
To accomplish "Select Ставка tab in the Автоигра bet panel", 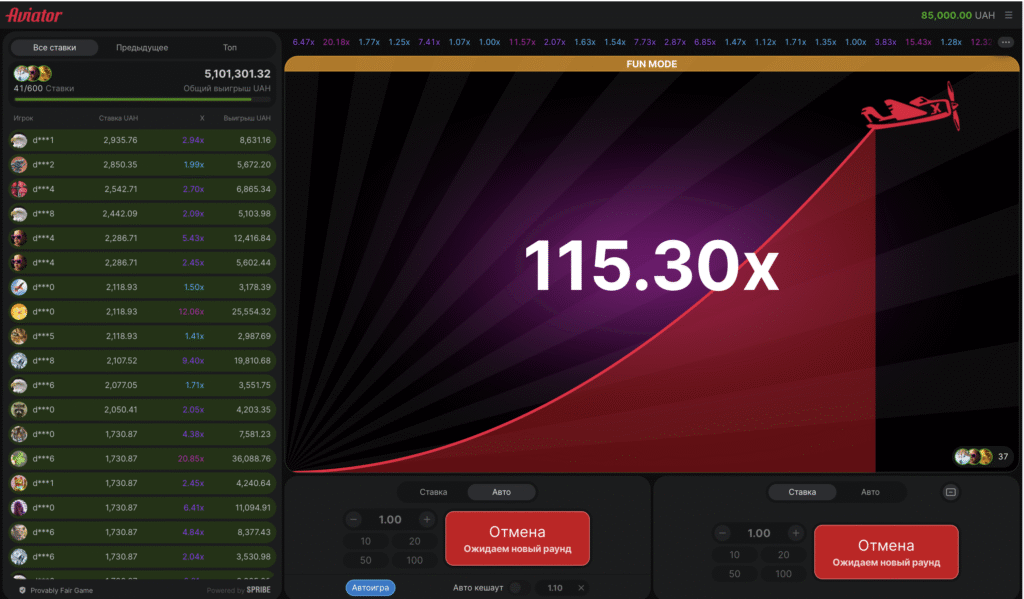I will coord(433,492).
